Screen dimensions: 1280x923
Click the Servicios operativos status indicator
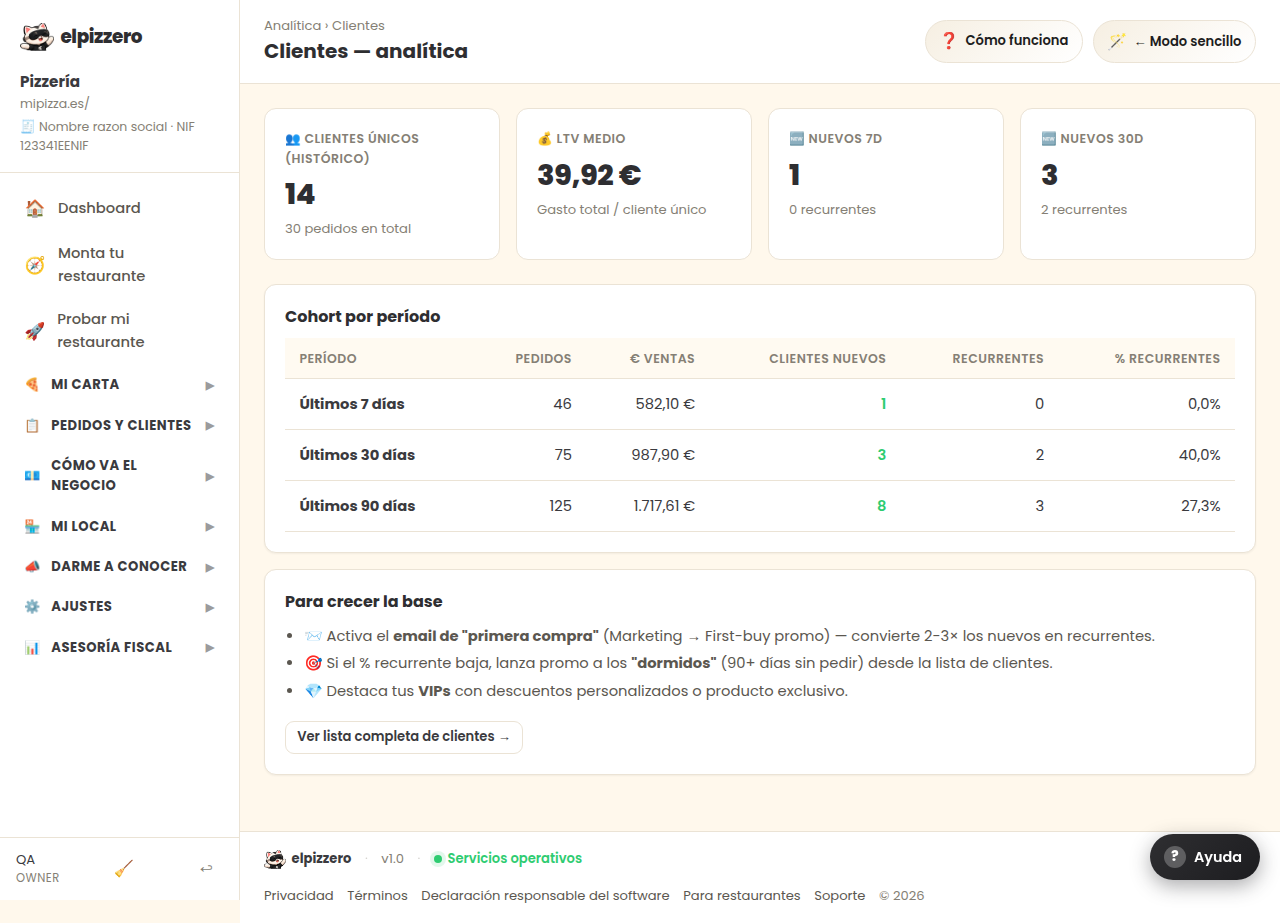coord(507,859)
